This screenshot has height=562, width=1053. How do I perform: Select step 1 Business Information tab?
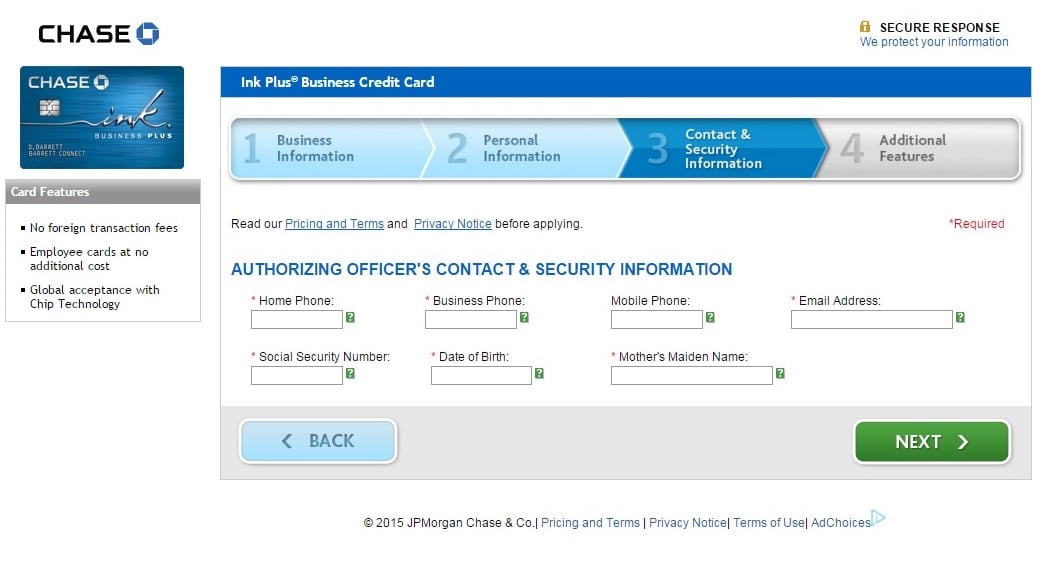326,148
